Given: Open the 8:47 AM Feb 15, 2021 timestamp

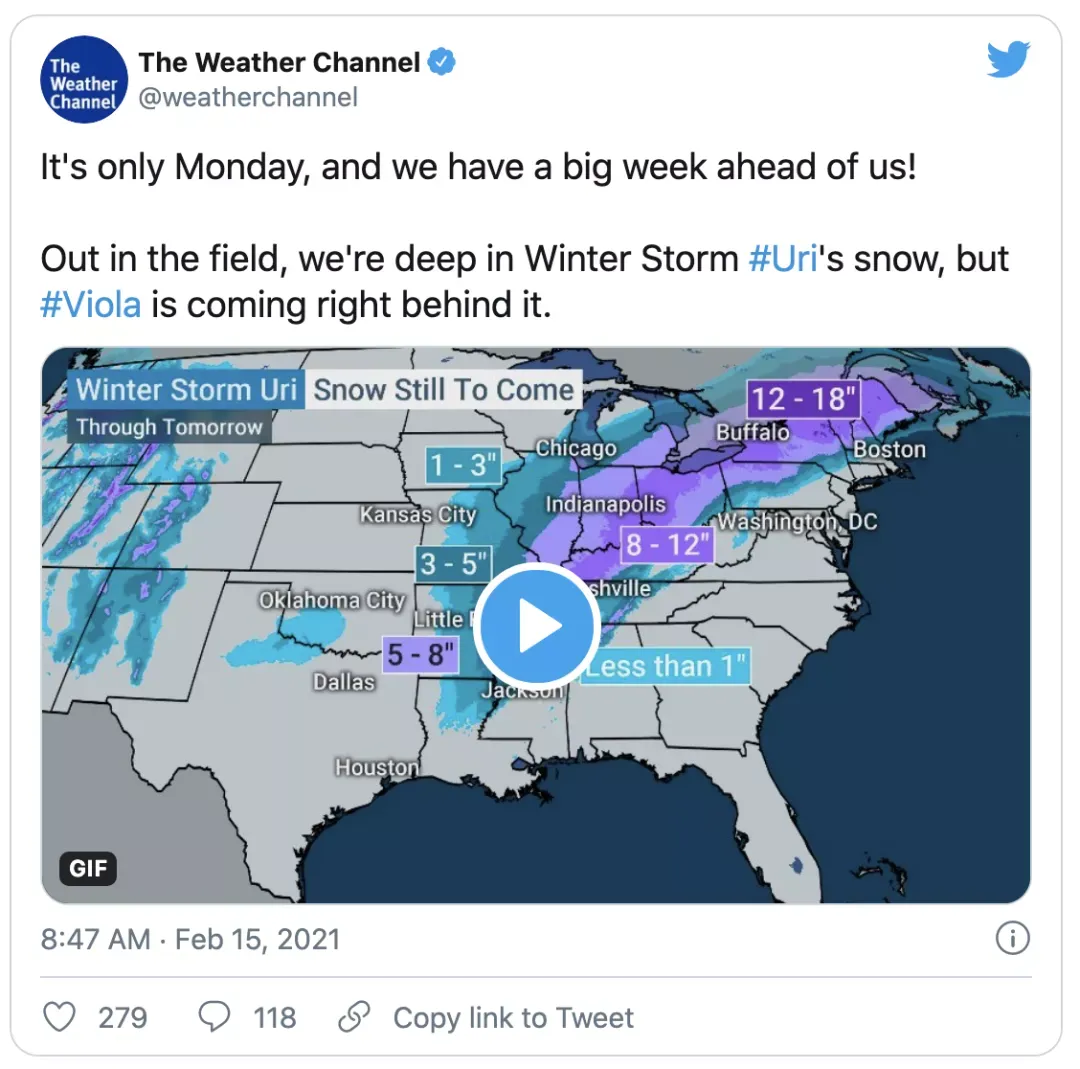Looking at the screenshot, I should 190,939.
